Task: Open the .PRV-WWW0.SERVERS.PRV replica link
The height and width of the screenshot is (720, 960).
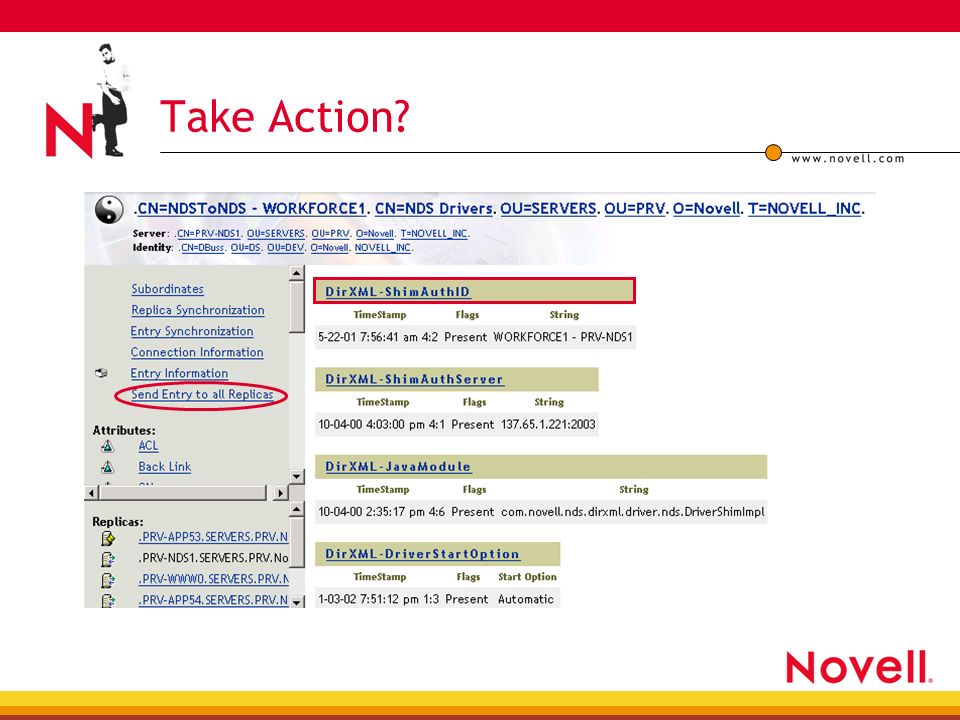Action: [213, 579]
